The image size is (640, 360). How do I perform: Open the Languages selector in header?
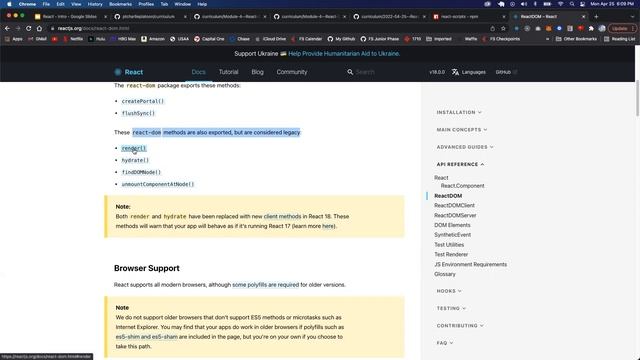tap(469, 72)
